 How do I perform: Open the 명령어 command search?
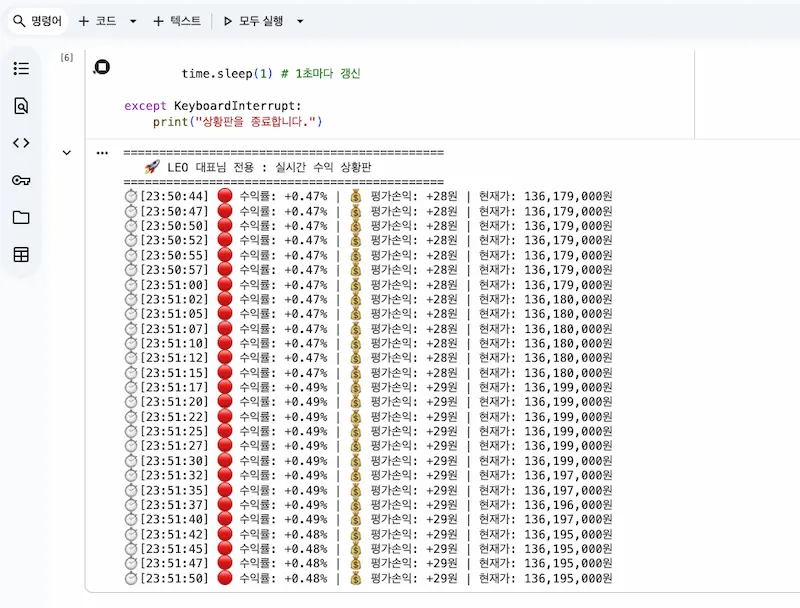click(x=37, y=21)
